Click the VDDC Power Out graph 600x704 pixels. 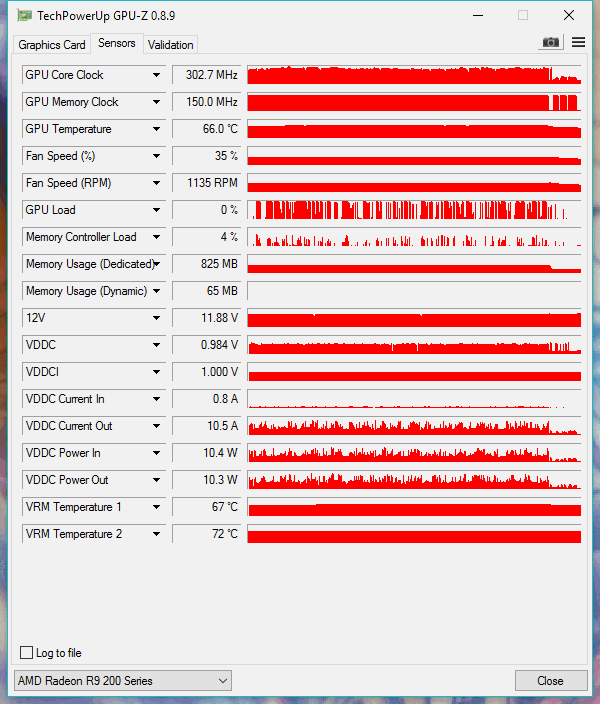tap(414, 480)
